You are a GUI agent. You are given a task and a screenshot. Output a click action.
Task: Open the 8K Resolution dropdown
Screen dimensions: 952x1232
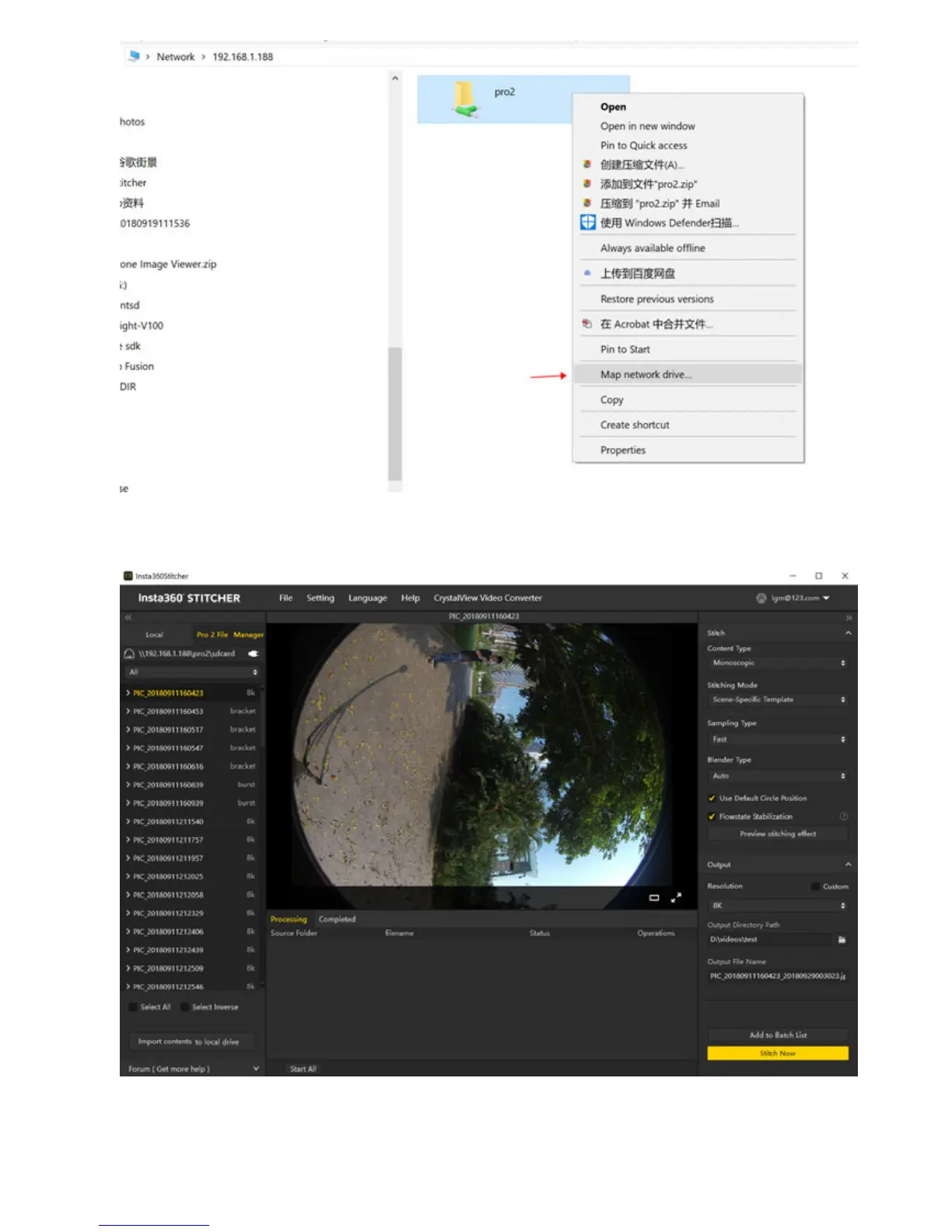pos(778,906)
